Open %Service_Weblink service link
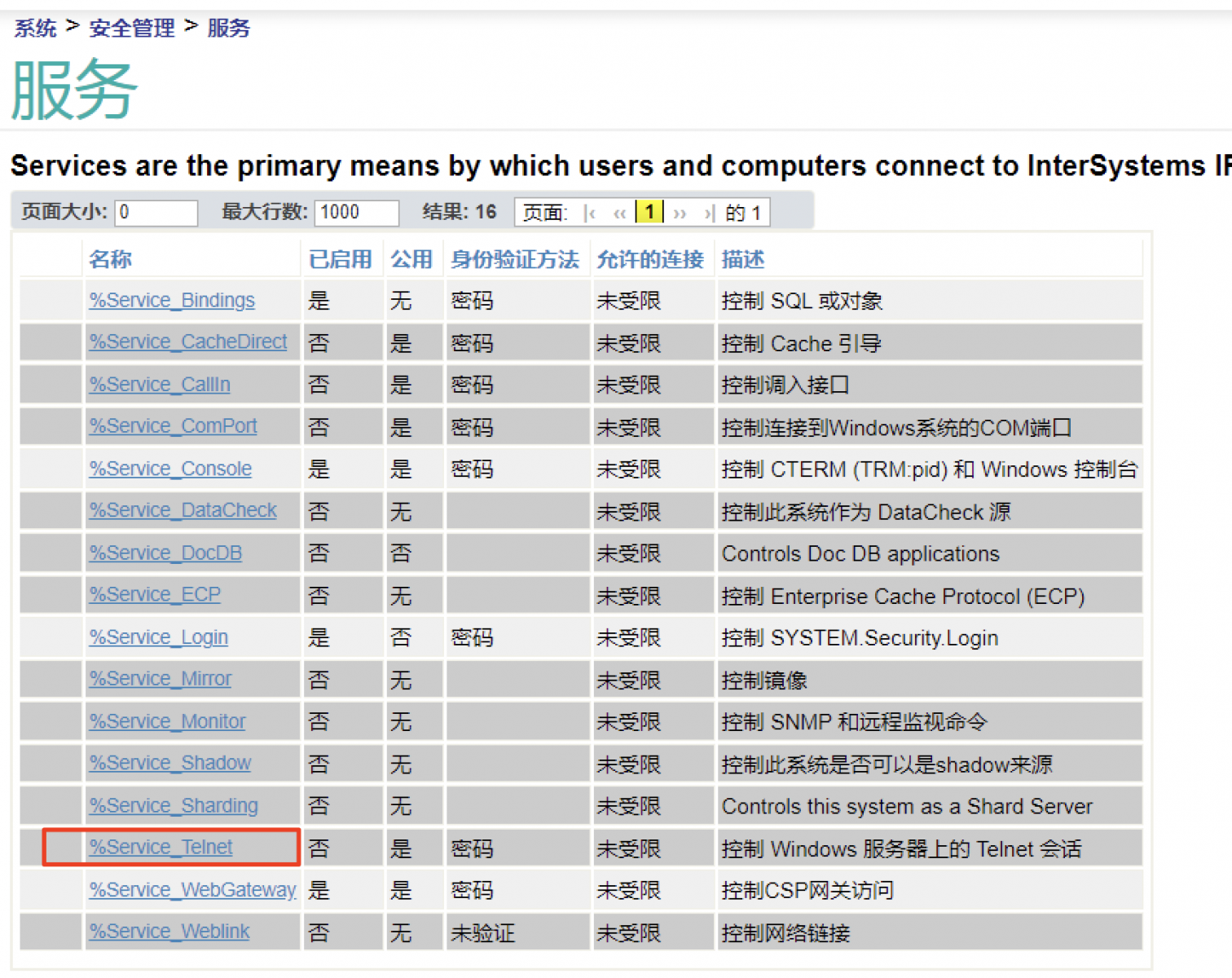Image resolution: width=1232 pixels, height=978 pixels. pyautogui.click(x=169, y=932)
